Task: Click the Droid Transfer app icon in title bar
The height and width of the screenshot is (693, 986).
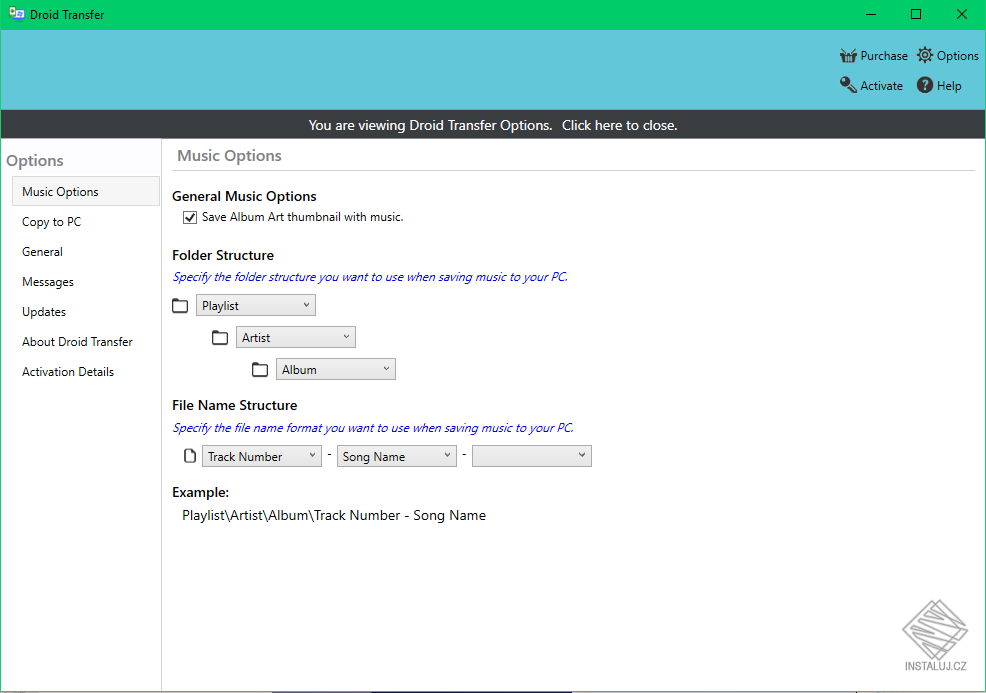Action: (x=16, y=14)
